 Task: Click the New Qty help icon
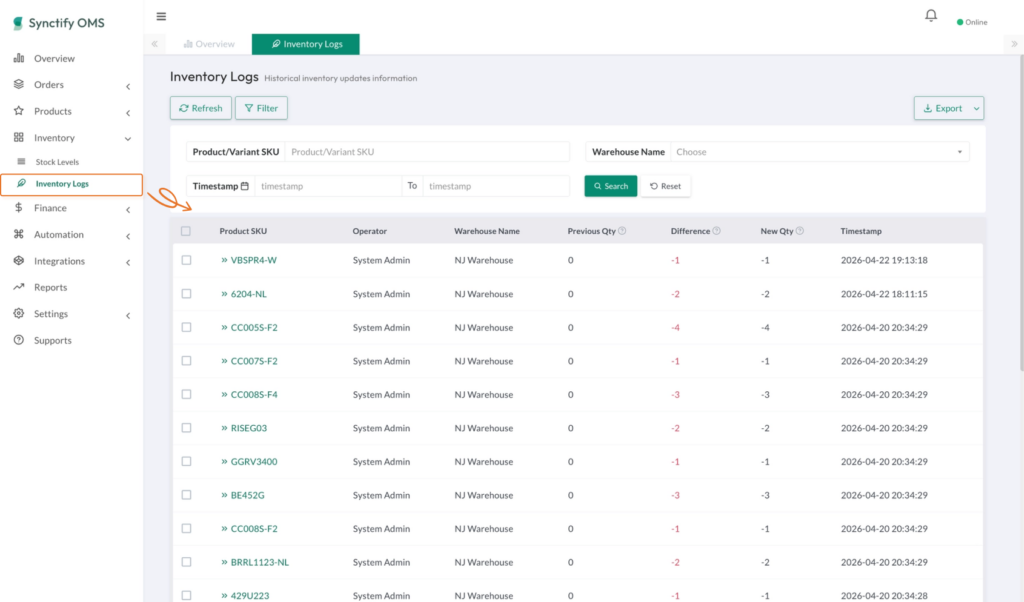[x=800, y=230]
